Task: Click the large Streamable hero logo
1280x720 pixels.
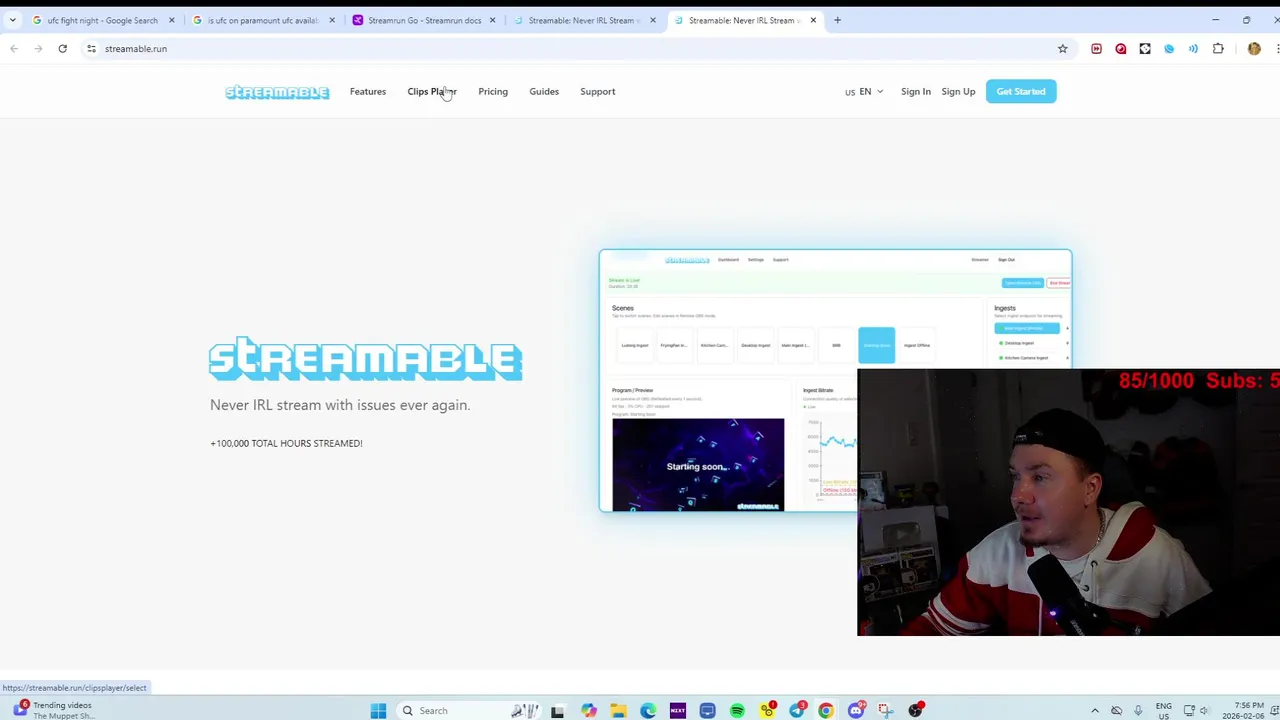Action: point(366,359)
